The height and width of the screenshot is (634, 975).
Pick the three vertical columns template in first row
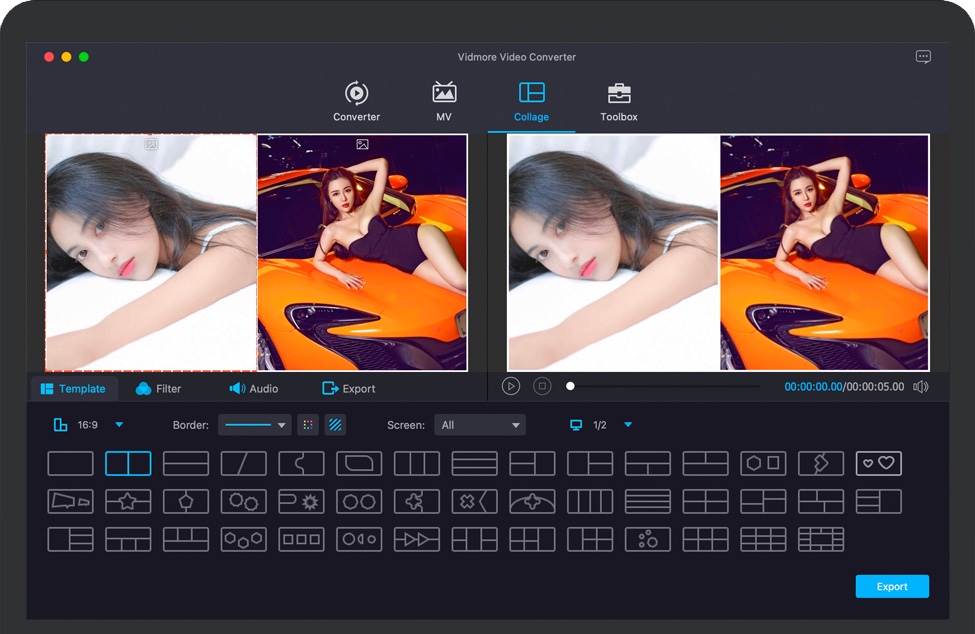416,463
